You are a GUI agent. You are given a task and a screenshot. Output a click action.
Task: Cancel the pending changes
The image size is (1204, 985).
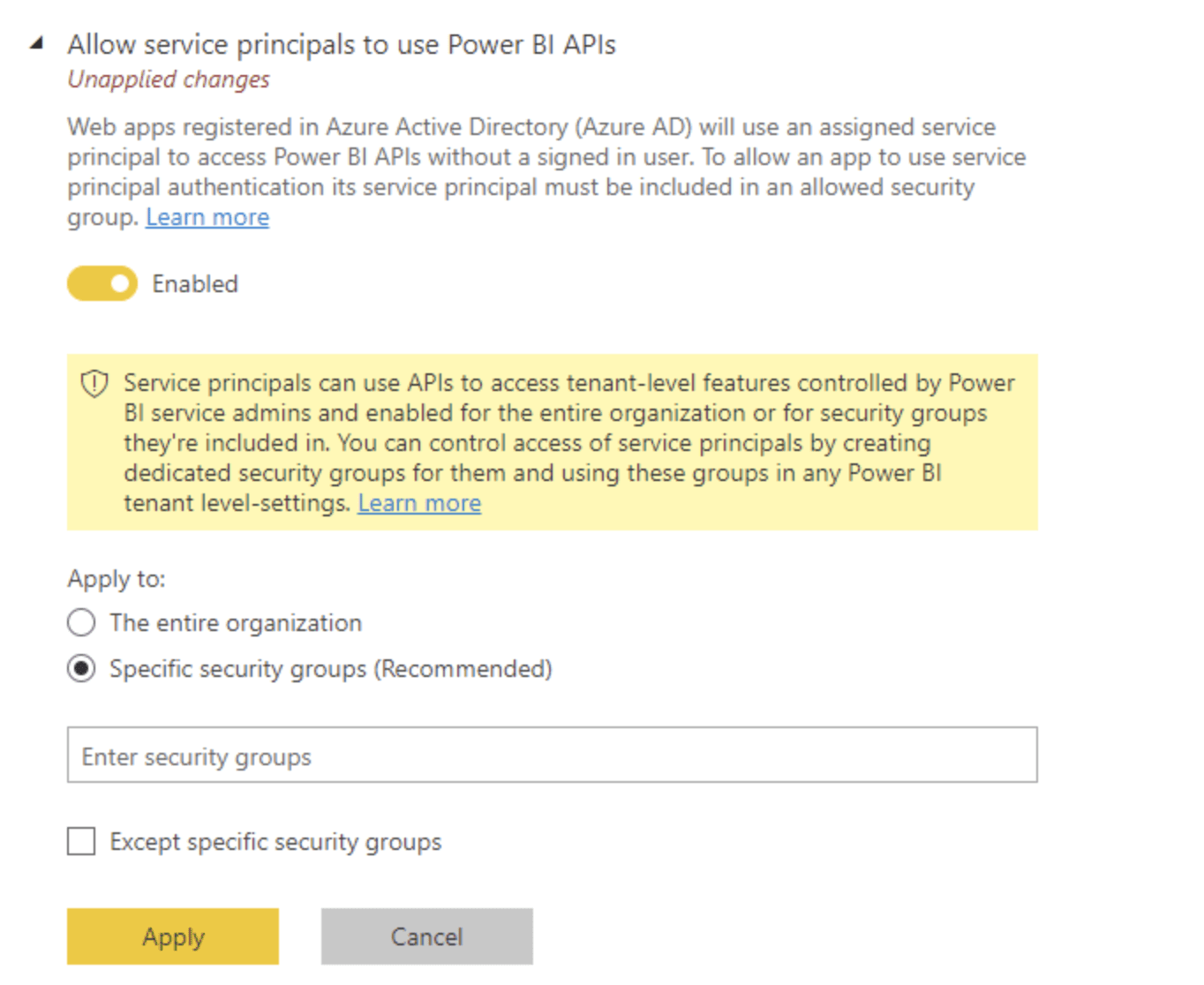pyautogui.click(x=426, y=936)
